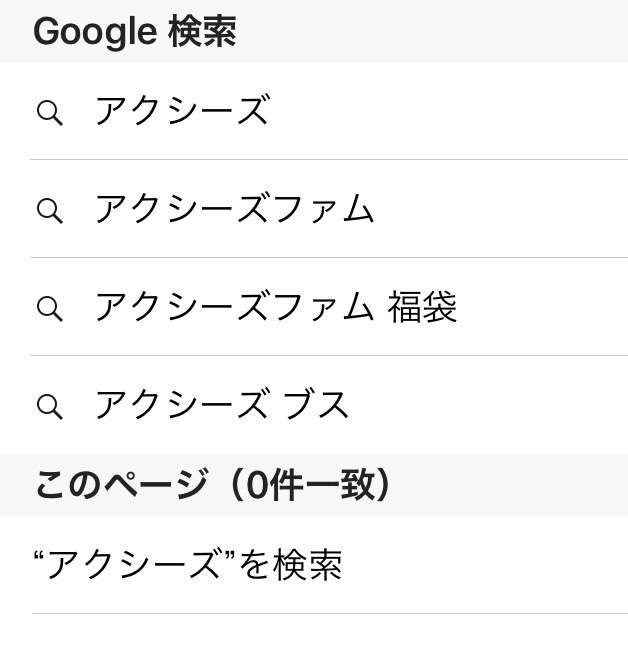The height and width of the screenshot is (659, 628).
Task: Click the search icon beside アクシーズ ブス
Action: pos(50,406)
